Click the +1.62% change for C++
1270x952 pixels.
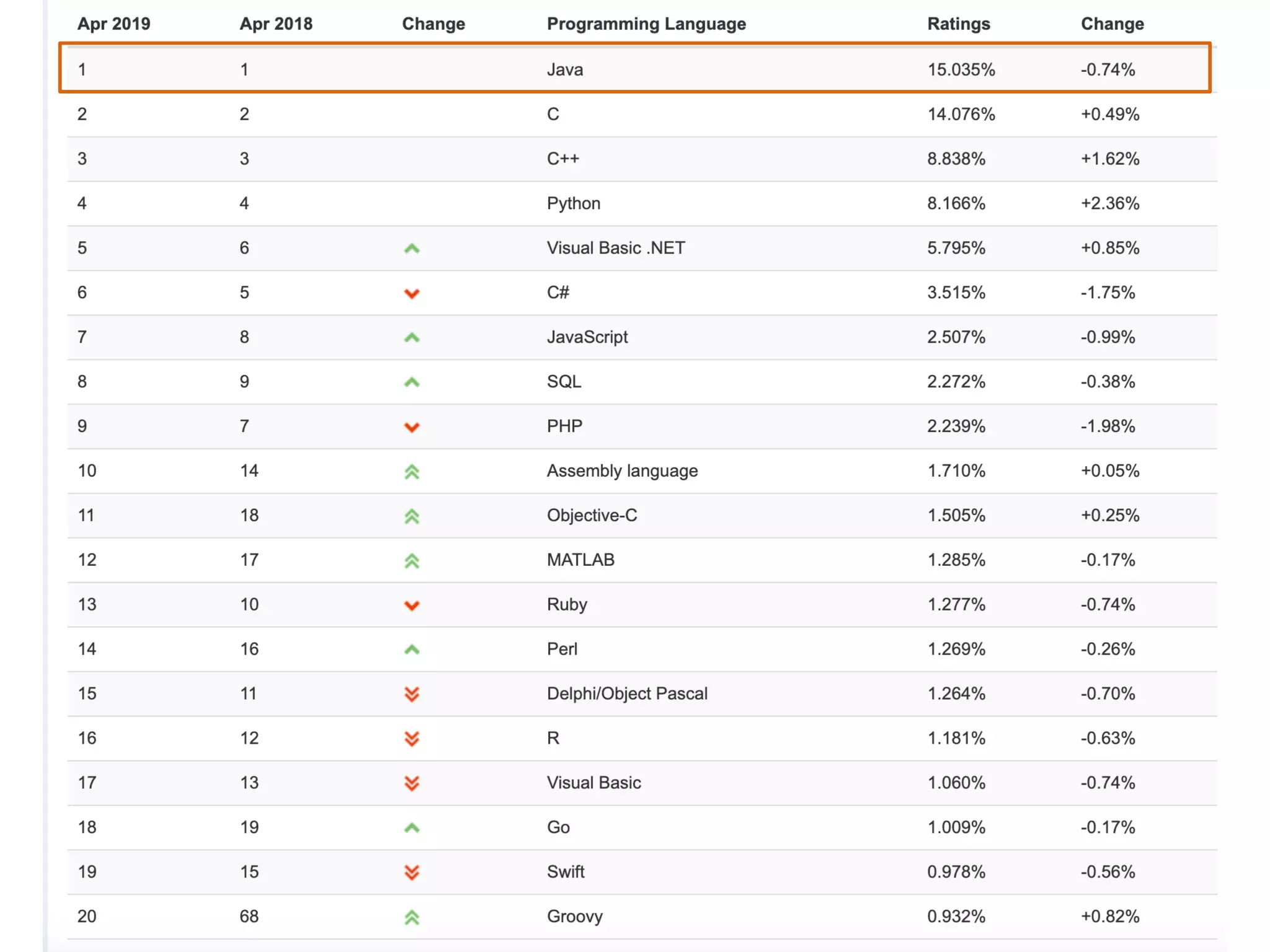click(1109, 159)
